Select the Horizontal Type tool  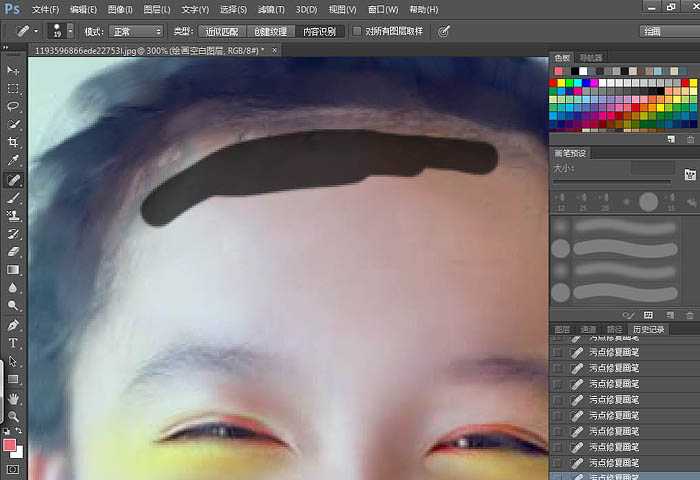pyautogui.click(x=13, y=343)
